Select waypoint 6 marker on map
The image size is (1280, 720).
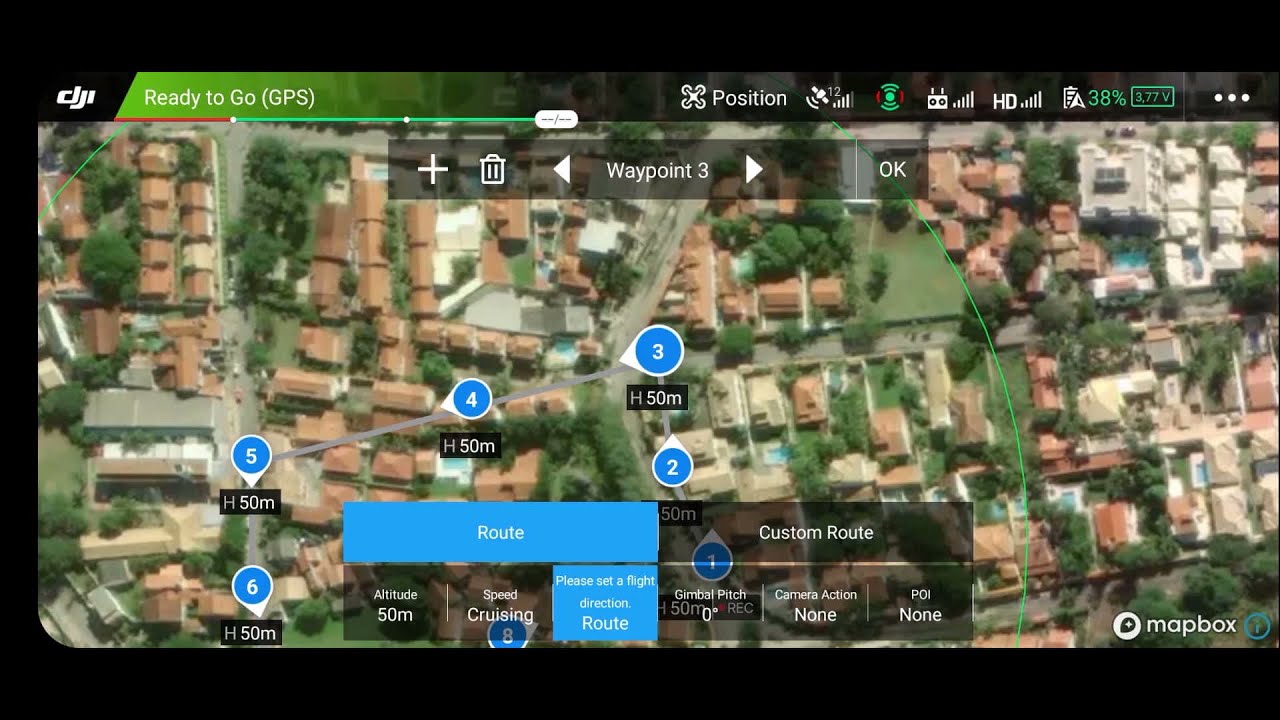click(252, 588)
